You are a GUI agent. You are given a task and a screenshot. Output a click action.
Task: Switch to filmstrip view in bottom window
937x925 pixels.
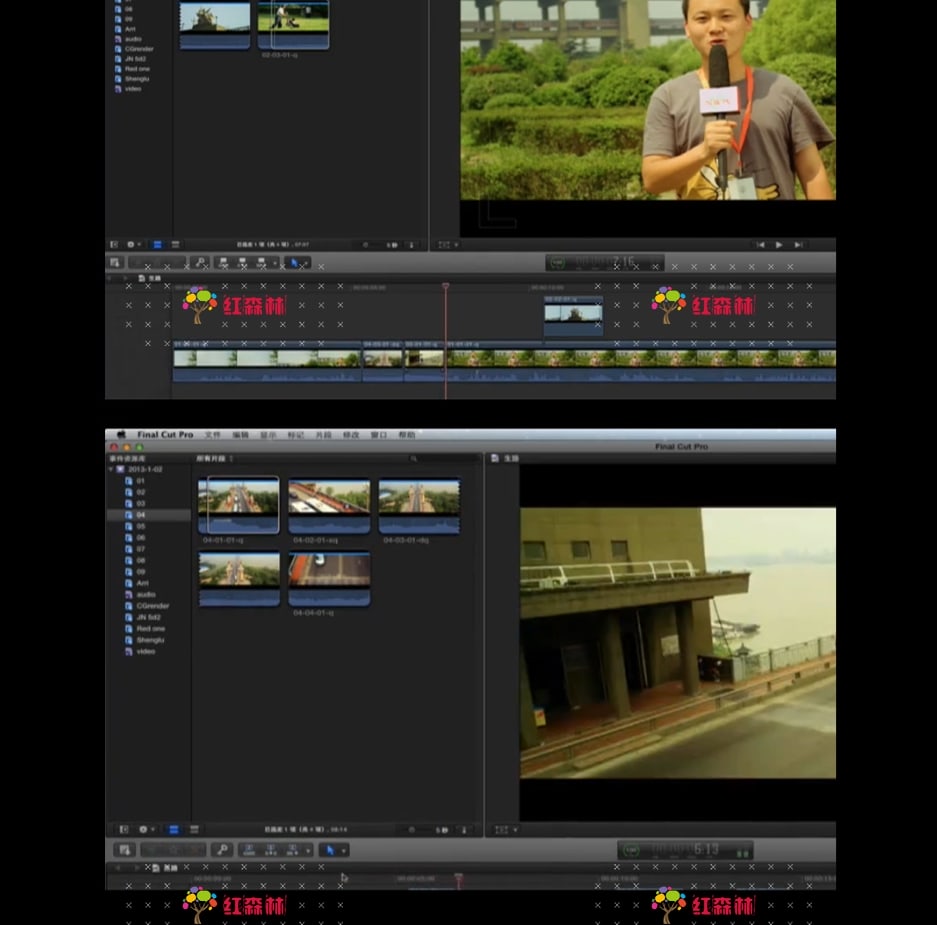click(174, 829)
